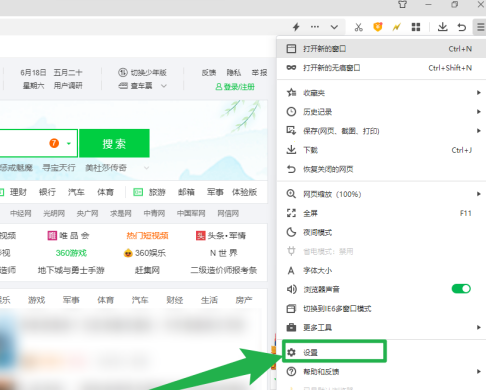The width and height of the screenshot is (486, 390).
Task: Click the question mark icon beside 帮助和反馈
Action: [x=291, y=371]
